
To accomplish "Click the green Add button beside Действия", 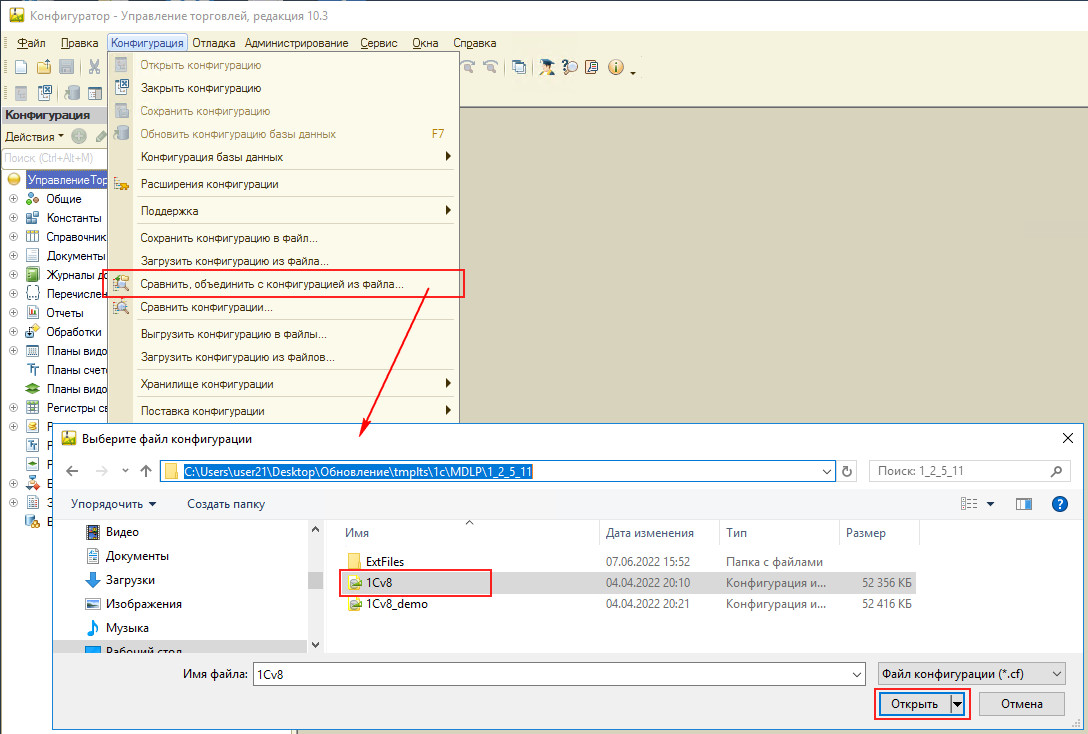I will coord(79,136).
